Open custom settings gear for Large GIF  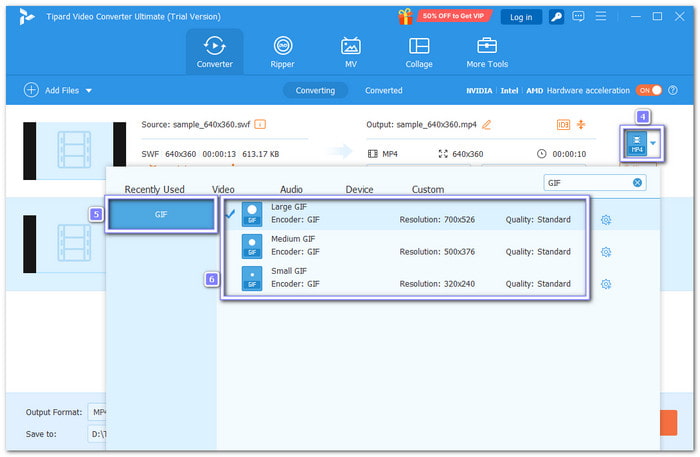click(x=605, y=220)
